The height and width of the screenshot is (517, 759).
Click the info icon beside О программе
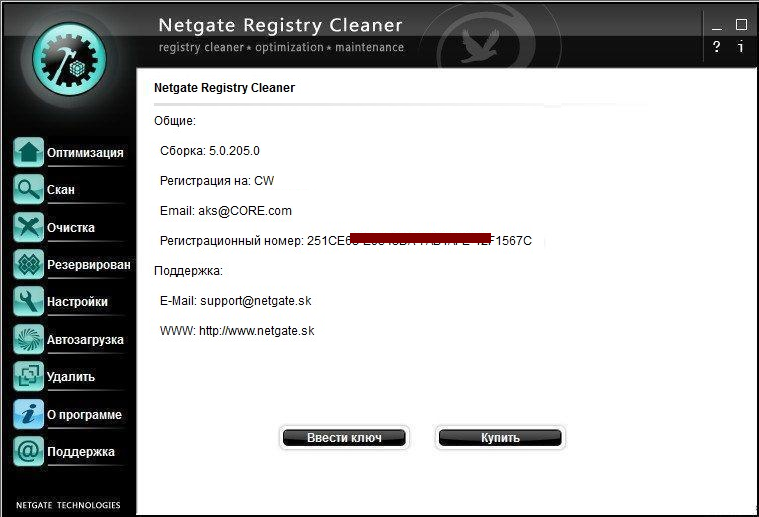(x=28, y=414)
